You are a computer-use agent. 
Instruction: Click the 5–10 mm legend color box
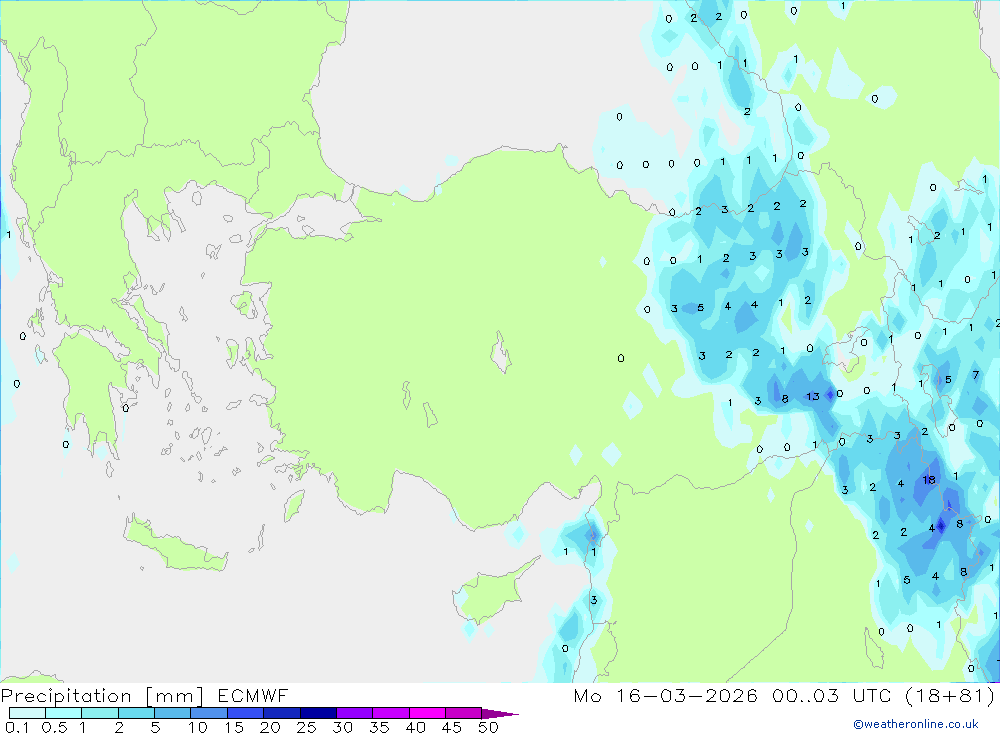(x=173, y=713)
